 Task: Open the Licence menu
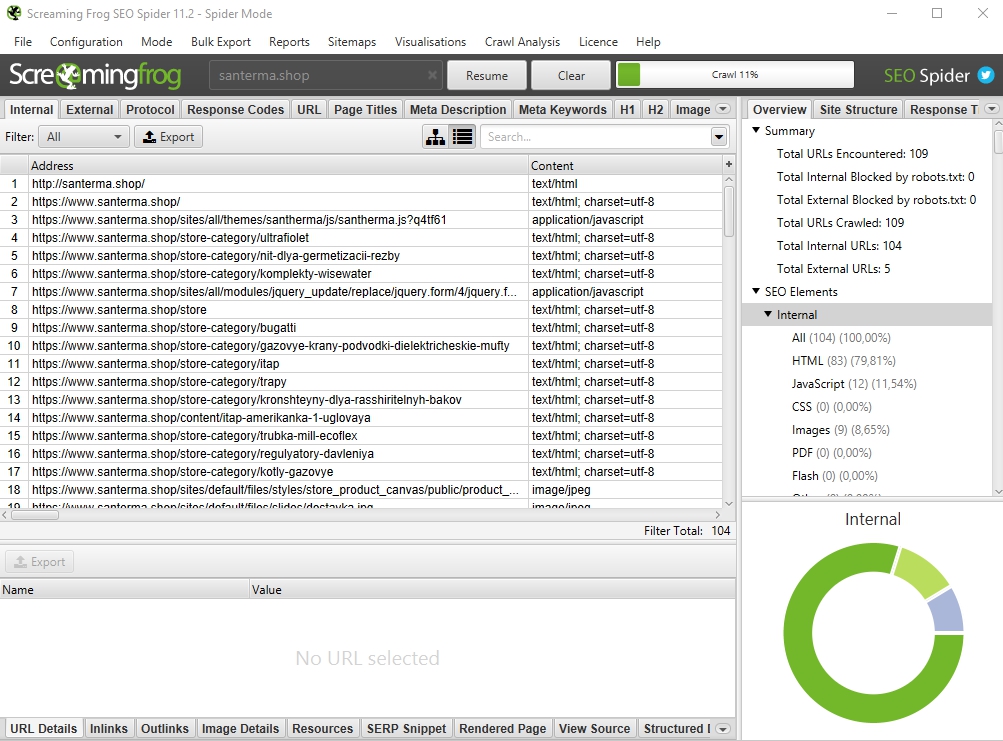[x=598, y=42]
